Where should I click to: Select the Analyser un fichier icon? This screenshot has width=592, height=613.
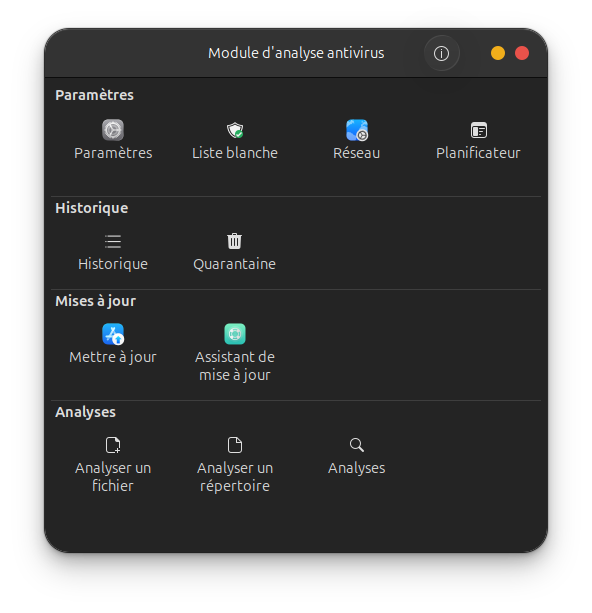(x=113, y=445)
